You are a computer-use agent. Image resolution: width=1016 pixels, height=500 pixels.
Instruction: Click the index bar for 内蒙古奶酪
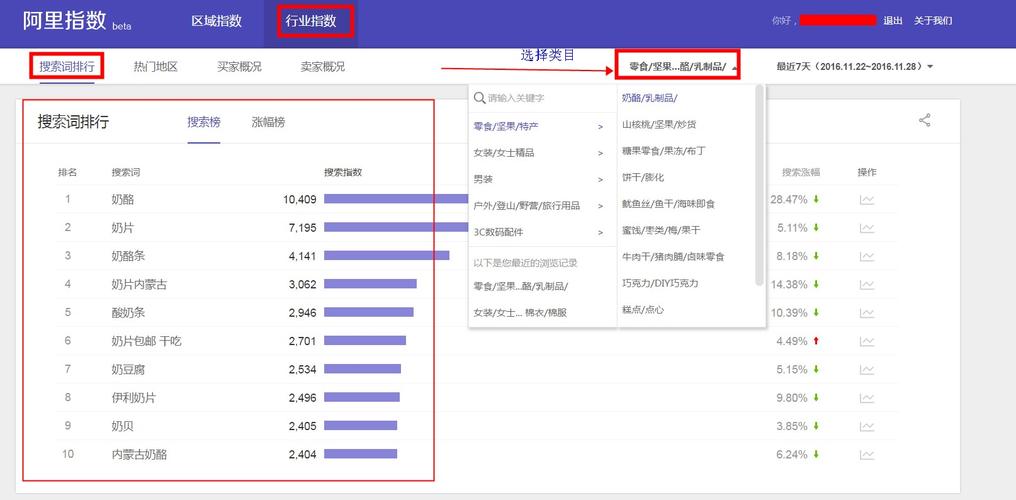[360, 455]
